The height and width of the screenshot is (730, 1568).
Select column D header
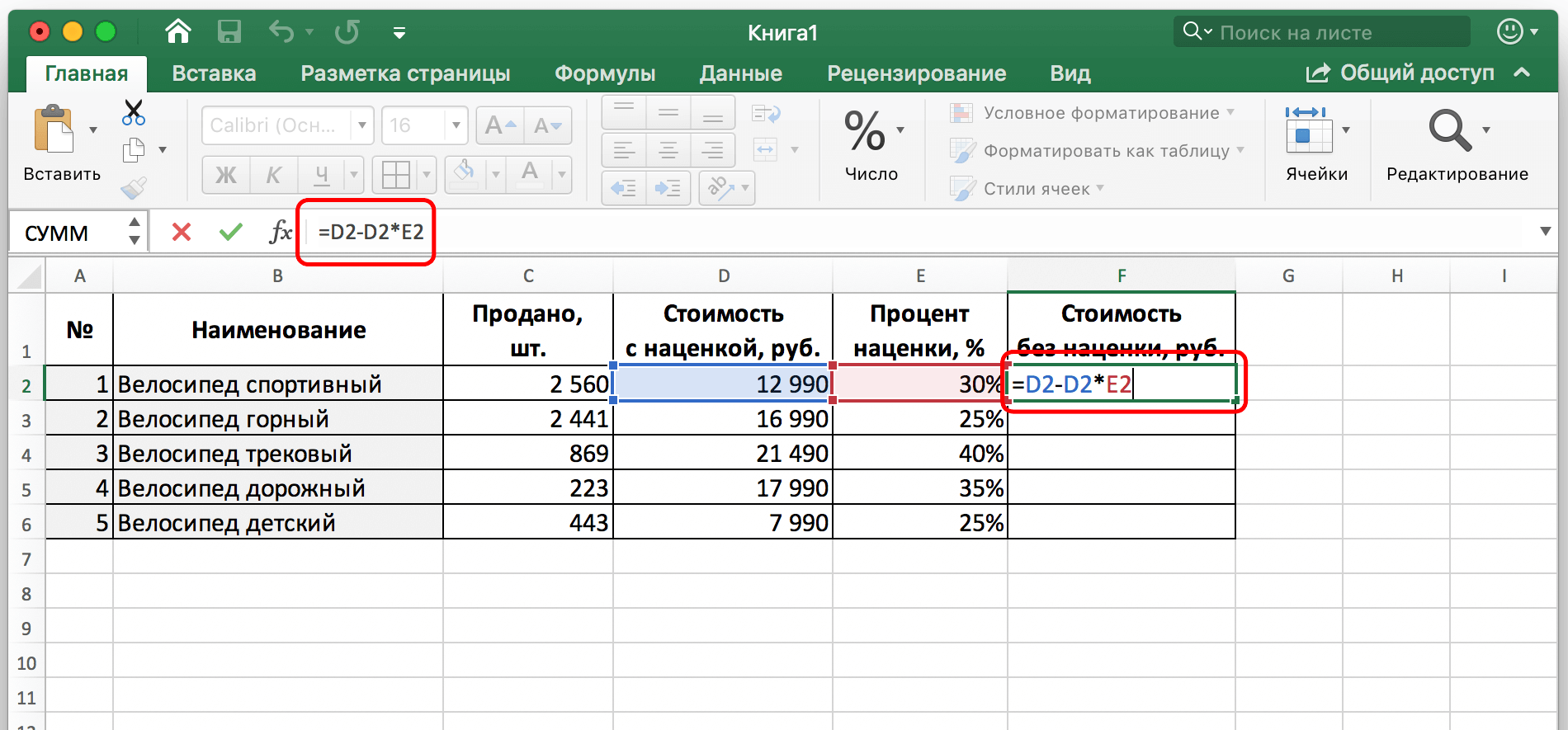coord(723,276)
